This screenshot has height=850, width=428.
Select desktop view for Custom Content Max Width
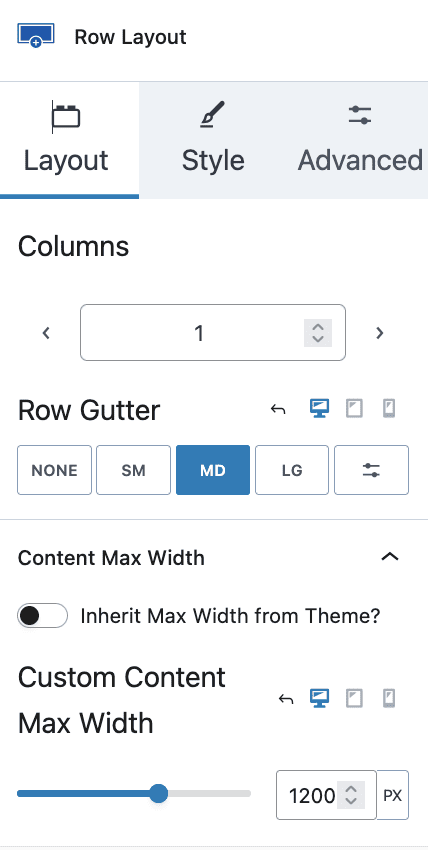(x=319, y=699)
